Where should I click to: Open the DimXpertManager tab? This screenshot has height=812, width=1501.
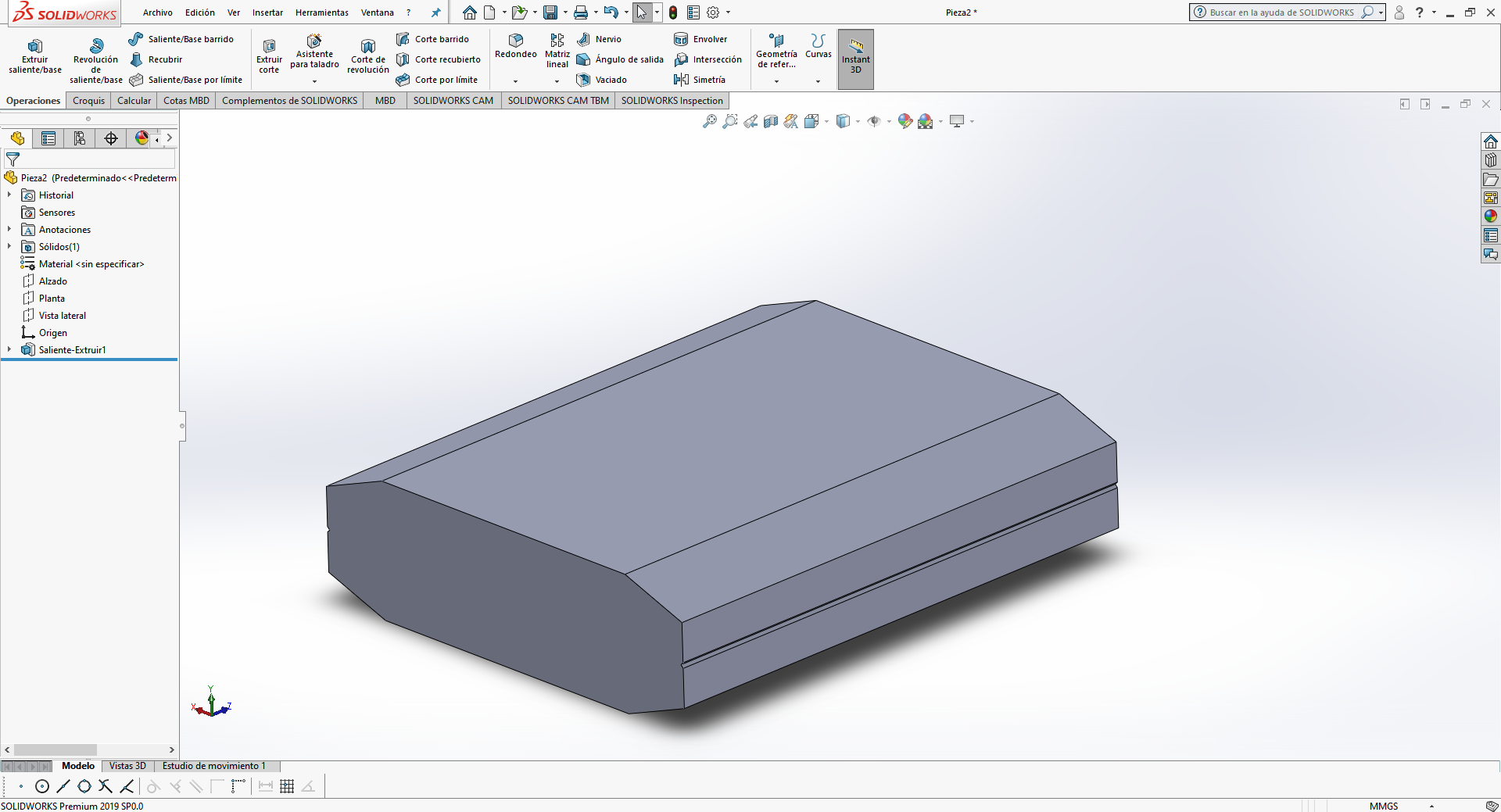pyautogui.click(x=111, y=138)
